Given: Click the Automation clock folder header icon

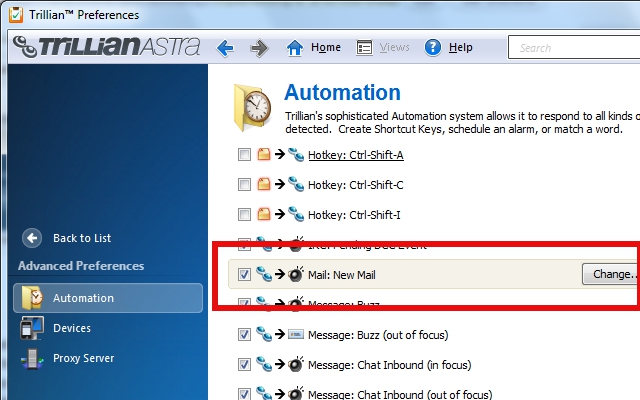Looking at the screenshot, I should point(253,107).
